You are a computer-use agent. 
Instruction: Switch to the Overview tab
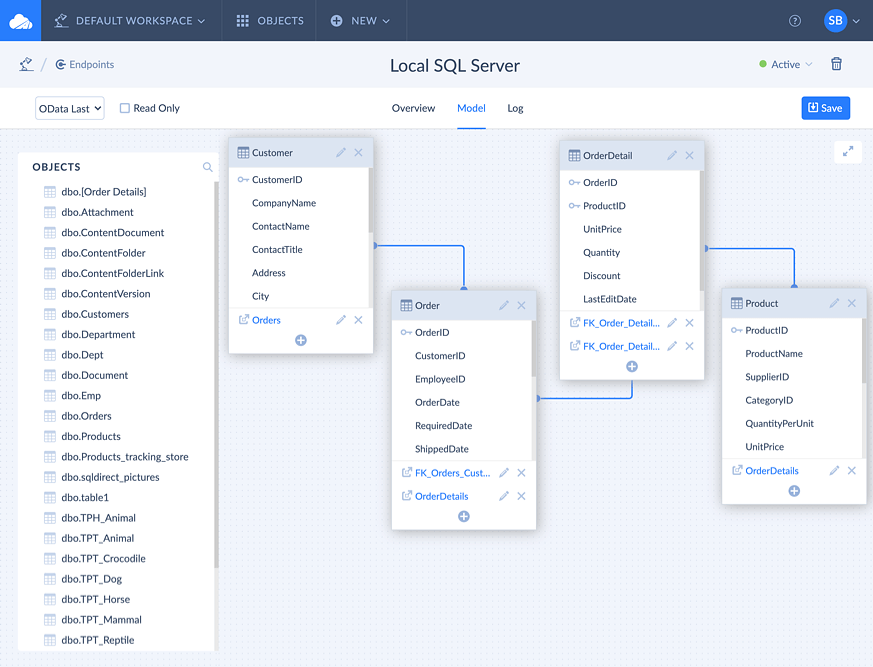click(413, 108)
